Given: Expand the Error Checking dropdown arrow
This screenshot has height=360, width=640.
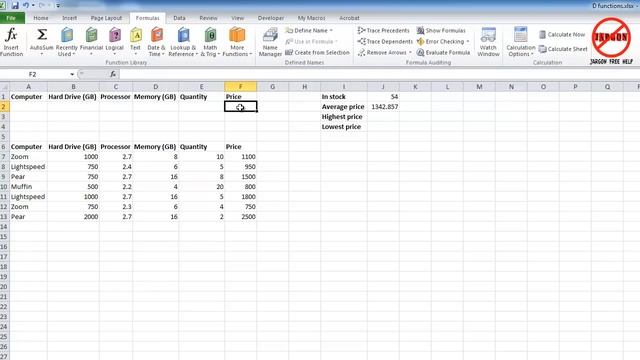Looking at the screenshot, I should [x=468, y=42].
